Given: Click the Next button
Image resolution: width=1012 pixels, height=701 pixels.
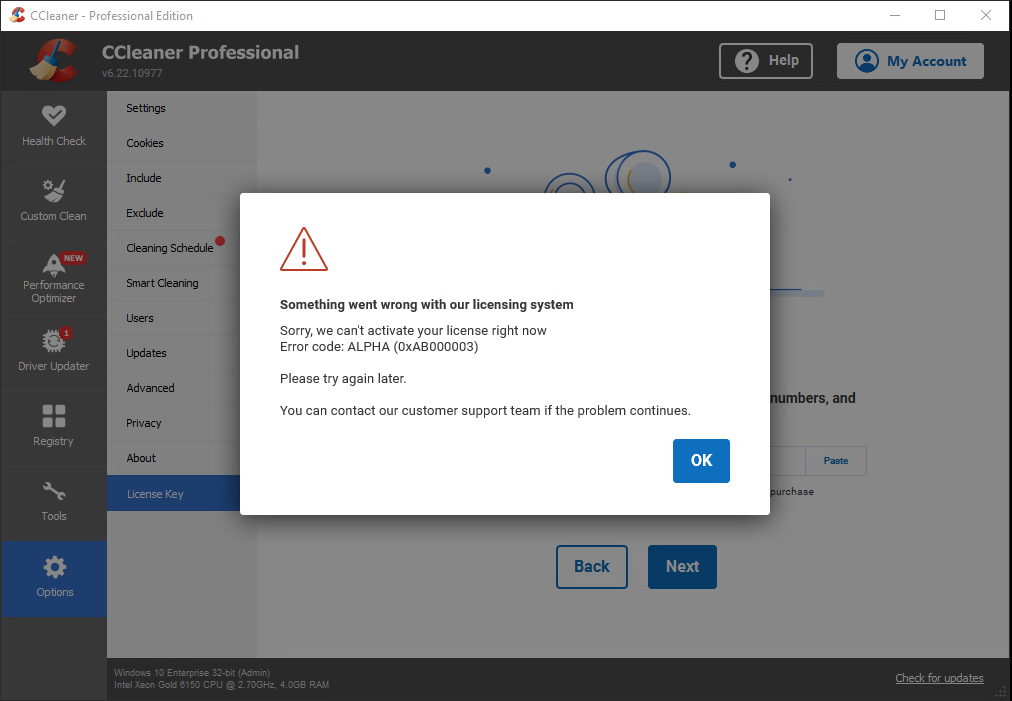Looking at the screenshot, I should click(682, 567).
